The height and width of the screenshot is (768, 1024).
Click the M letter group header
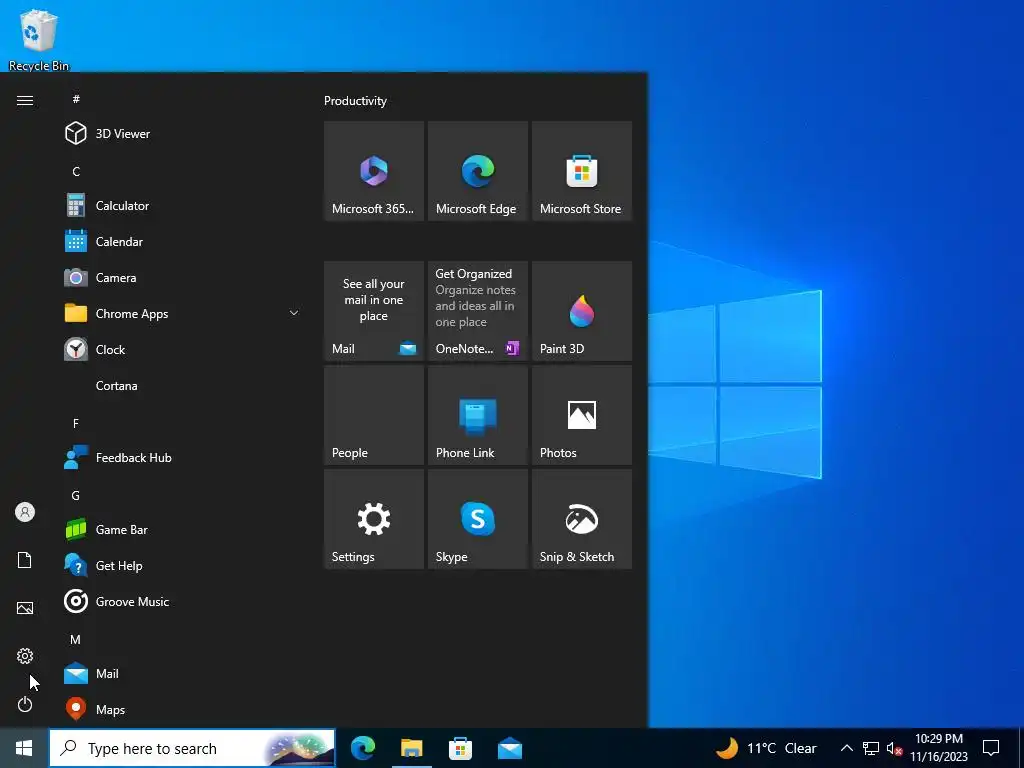click(76, 639)
